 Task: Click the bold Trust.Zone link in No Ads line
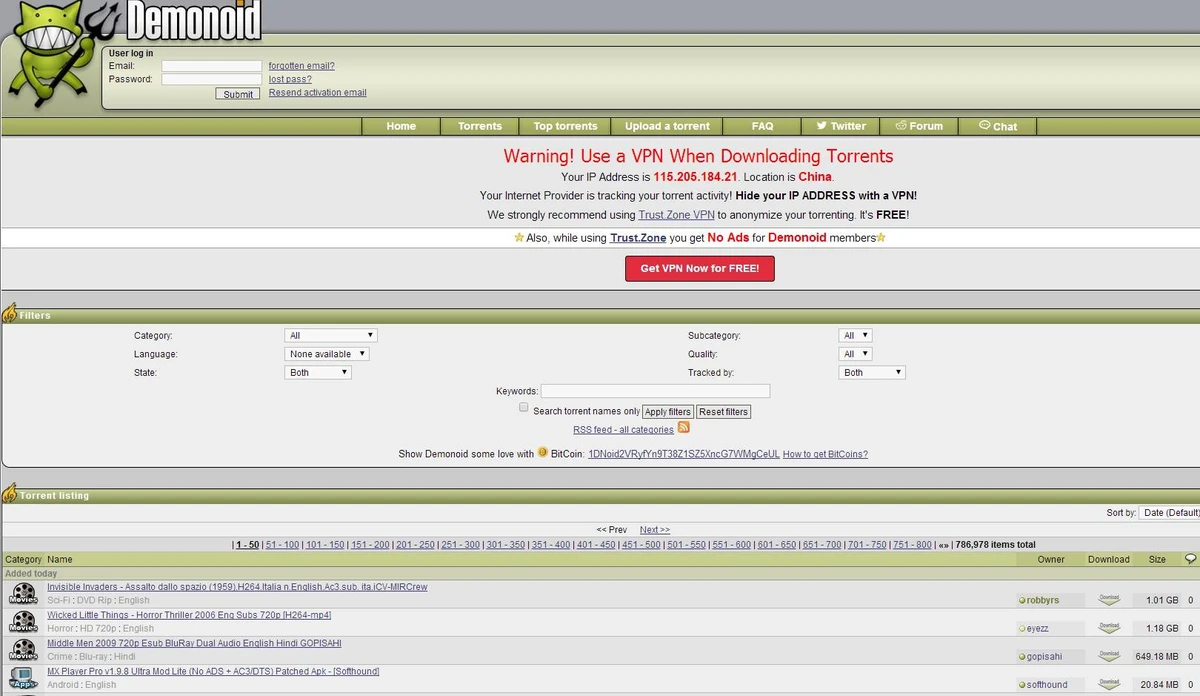tap(638, 238)
